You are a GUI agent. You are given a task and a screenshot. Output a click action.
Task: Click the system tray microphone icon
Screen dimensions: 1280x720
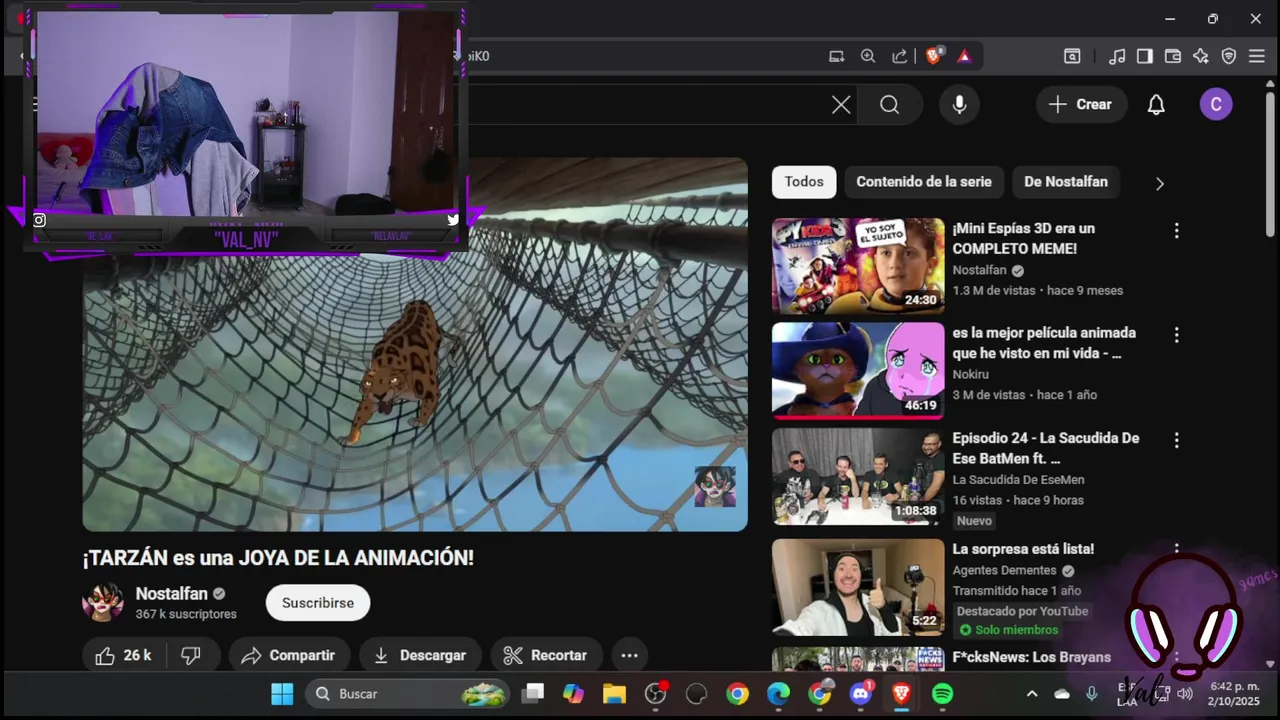pyautogui.click(x=1091, y=694)
